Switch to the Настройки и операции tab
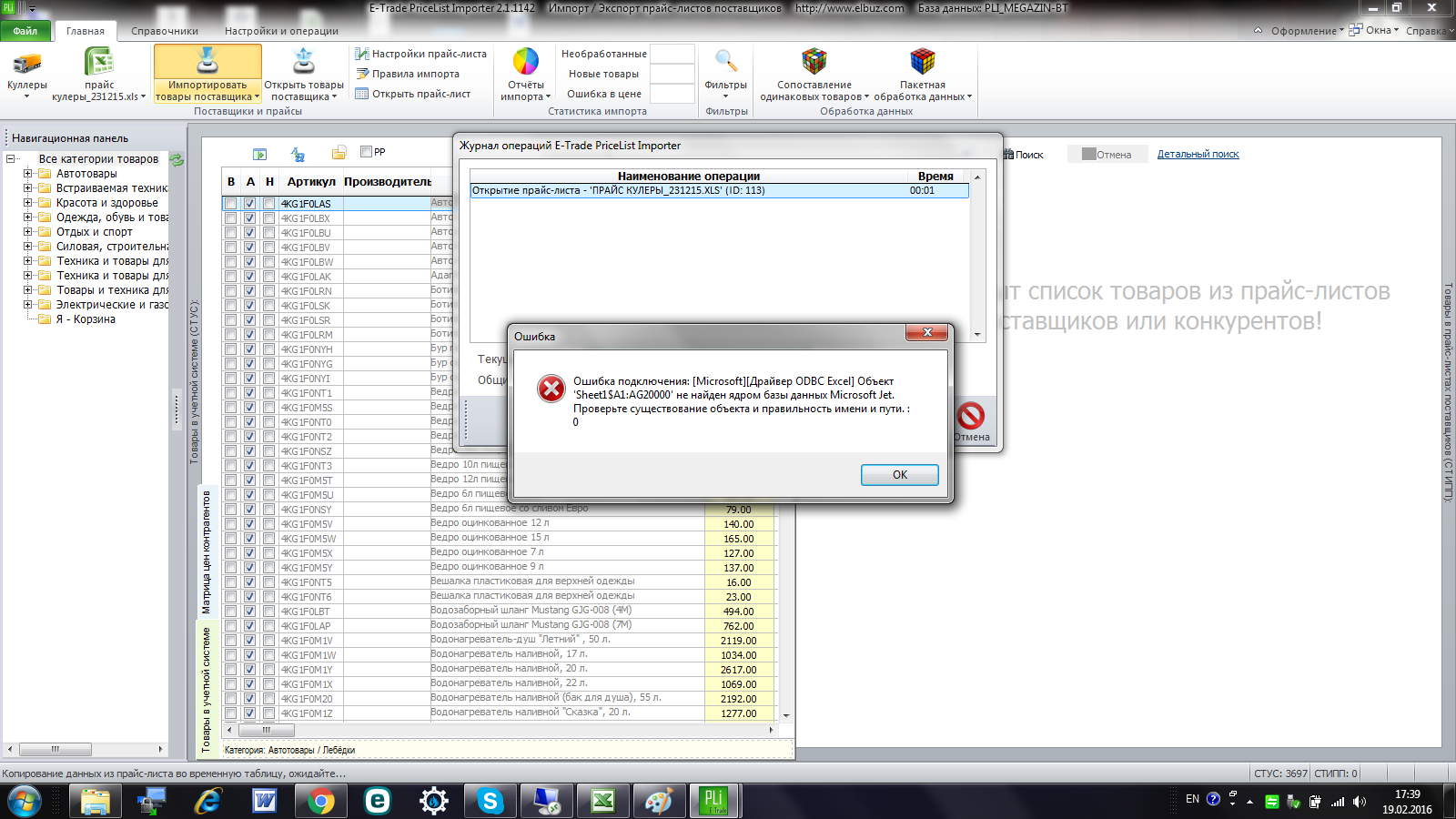The height and width of the screenshot is (819, 1456). (281, 31)
